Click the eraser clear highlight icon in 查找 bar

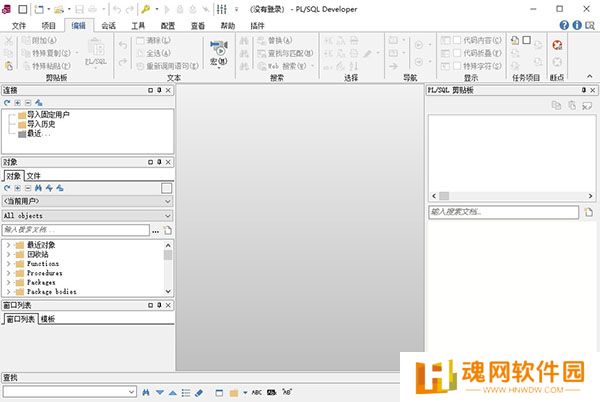point(199,392)
